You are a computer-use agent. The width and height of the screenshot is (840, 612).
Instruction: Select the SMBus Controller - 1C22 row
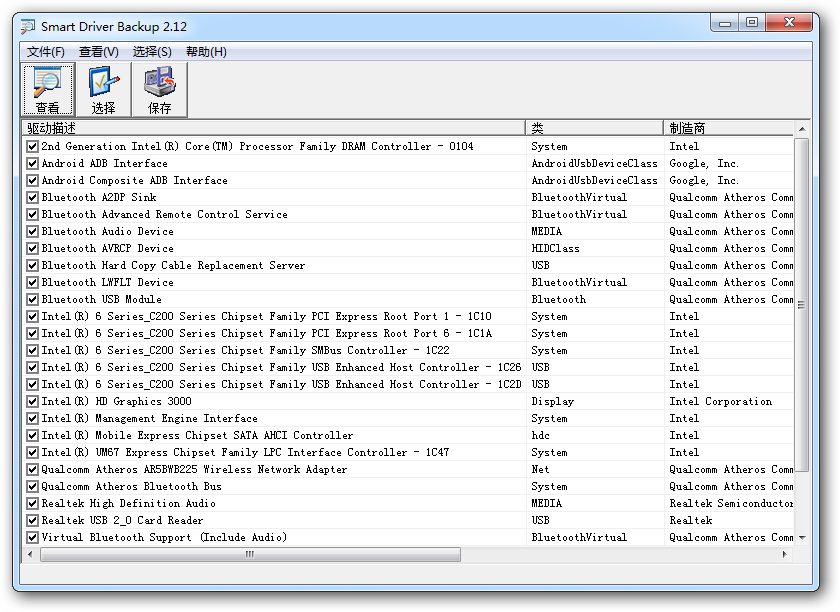tap(409, 350)
